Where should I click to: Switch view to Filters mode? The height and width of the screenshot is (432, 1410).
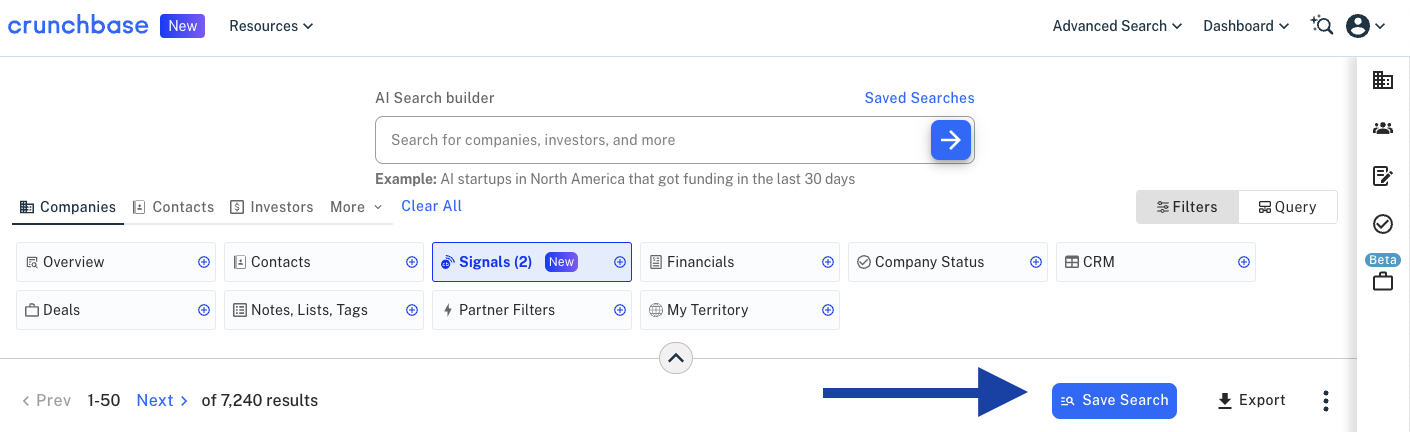(x=1187, y=207)
